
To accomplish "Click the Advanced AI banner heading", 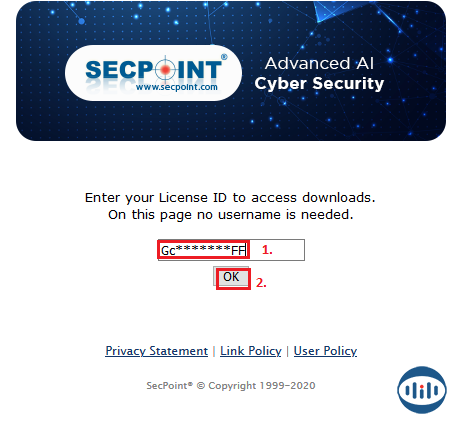I will (x=319, y=63).
